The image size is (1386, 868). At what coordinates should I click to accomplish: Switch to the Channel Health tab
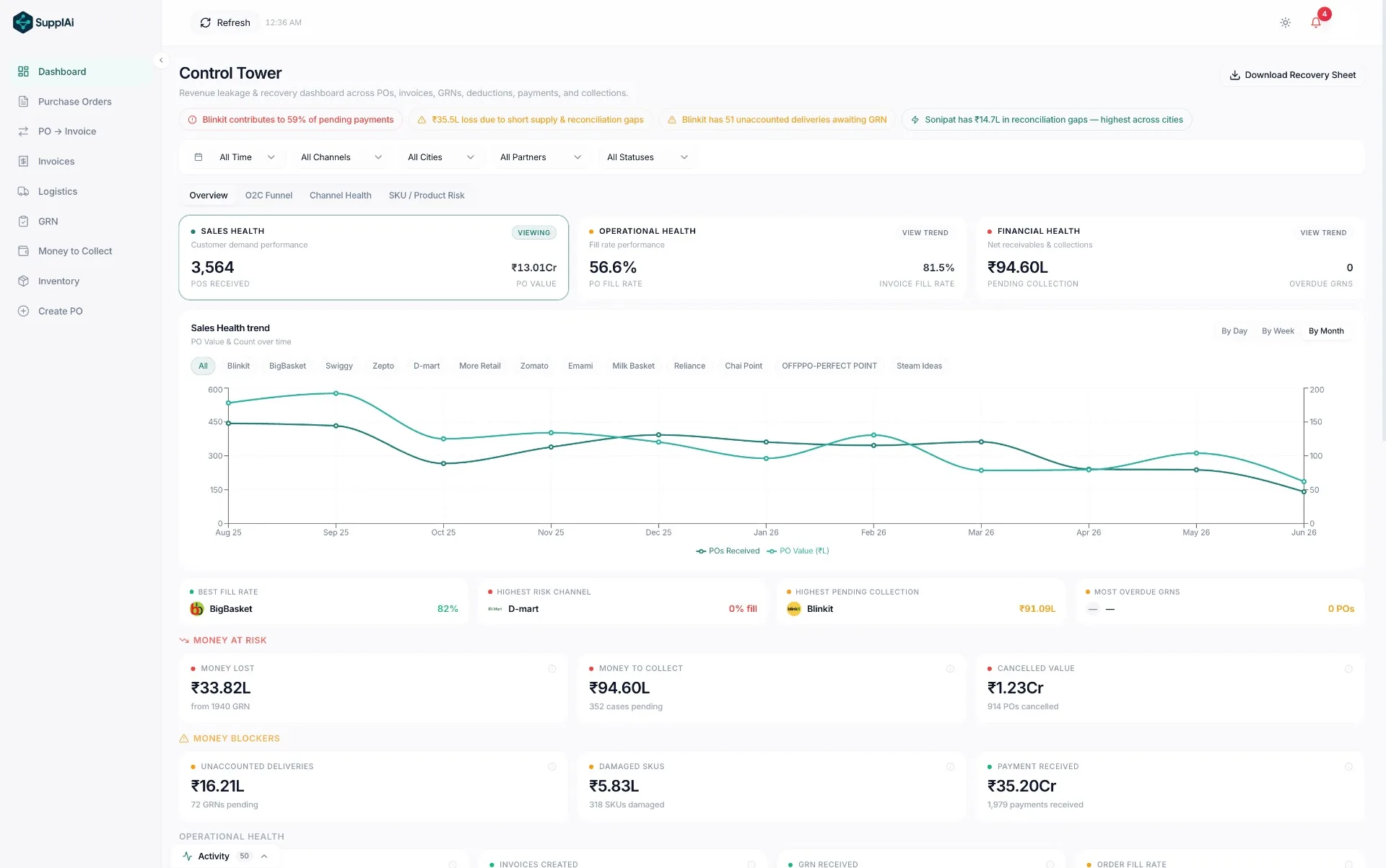[x=341, y=196]
